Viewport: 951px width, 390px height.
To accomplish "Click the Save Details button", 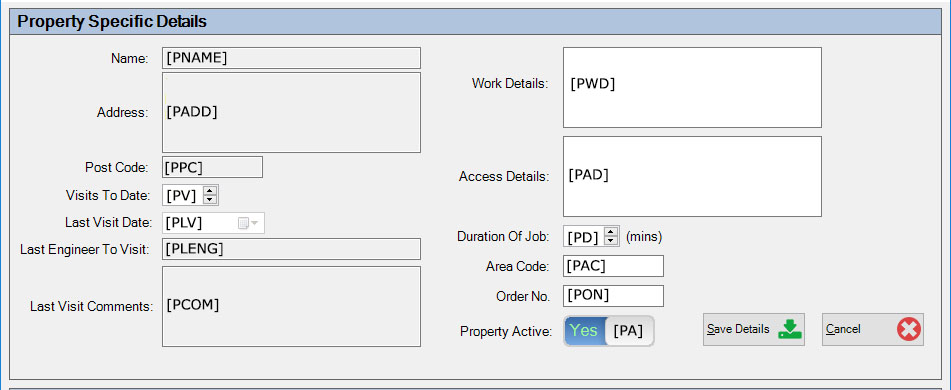I will point(754,329).
